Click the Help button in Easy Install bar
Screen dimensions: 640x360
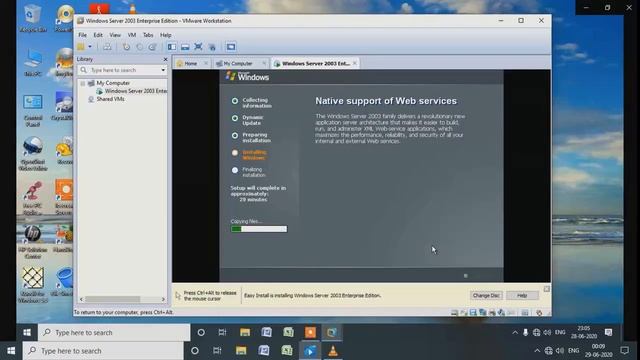tap(522, 296)
